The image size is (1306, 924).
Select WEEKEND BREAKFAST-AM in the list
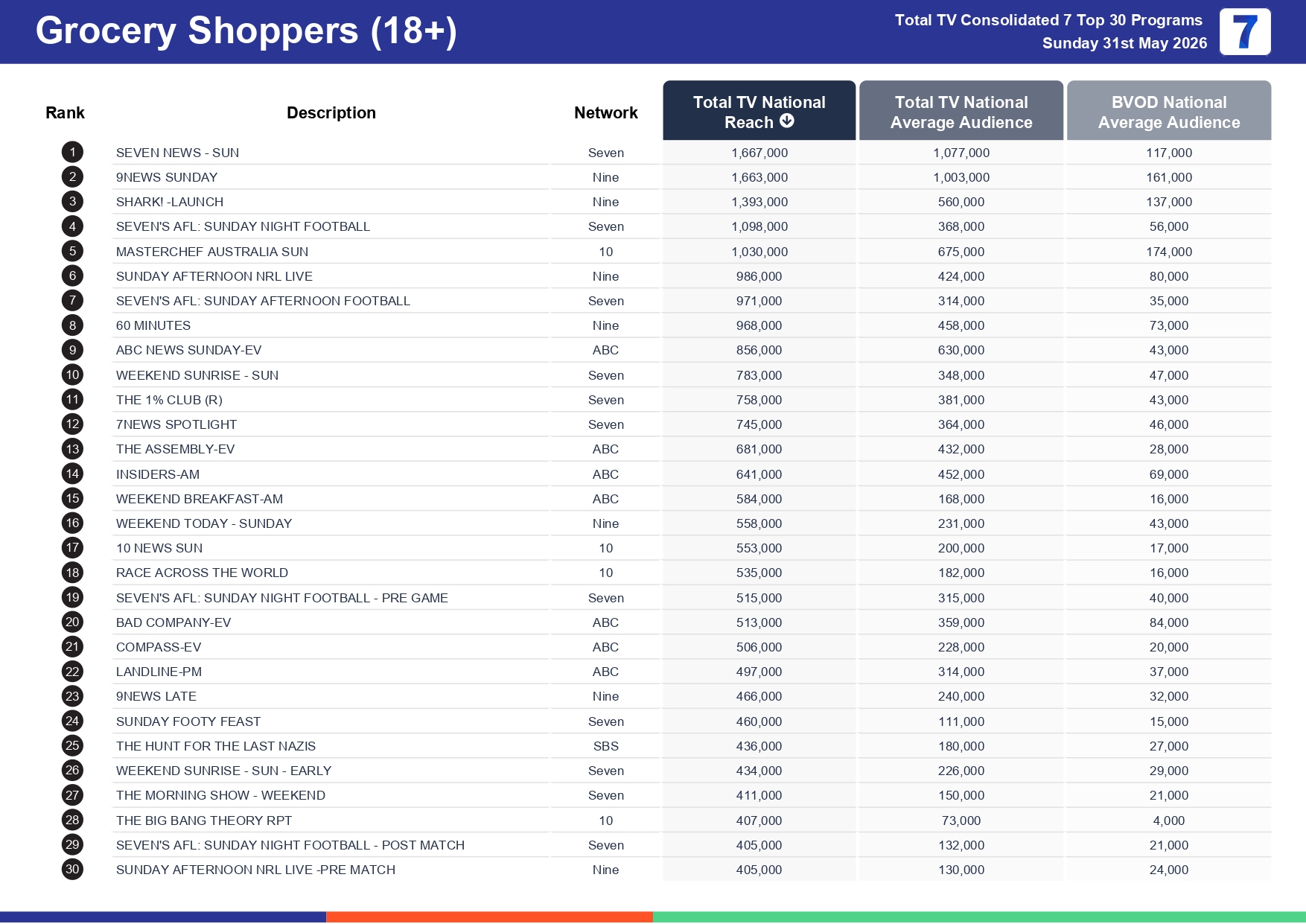coord(200,499)
